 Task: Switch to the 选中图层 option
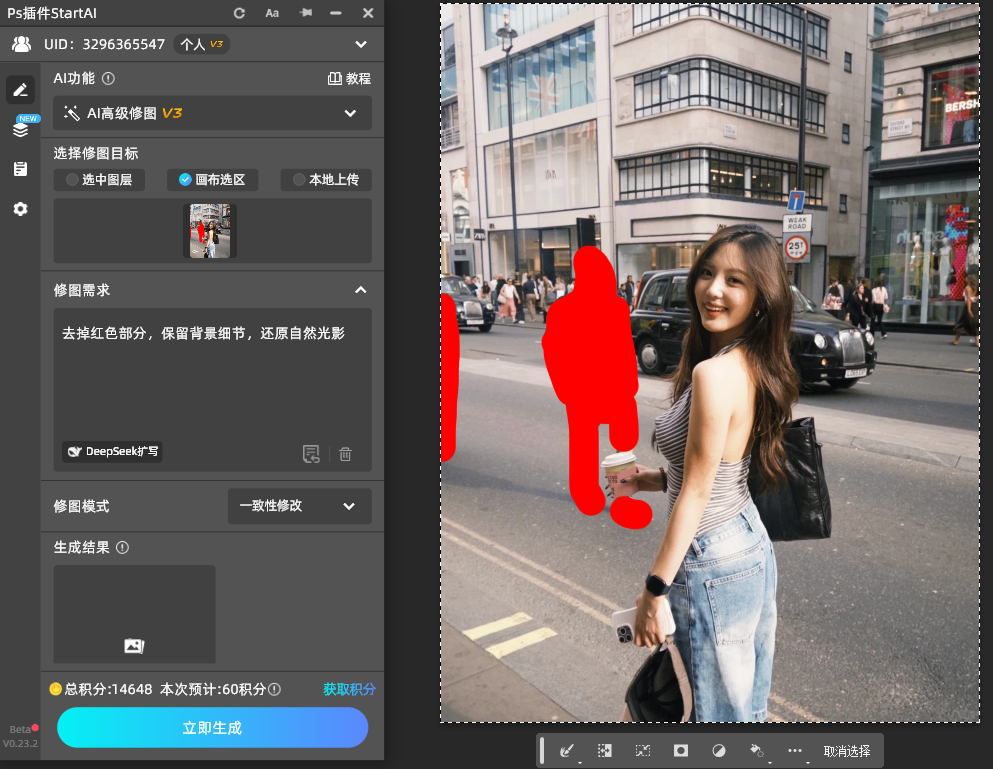pyautogui.click(x=99, y=180)
